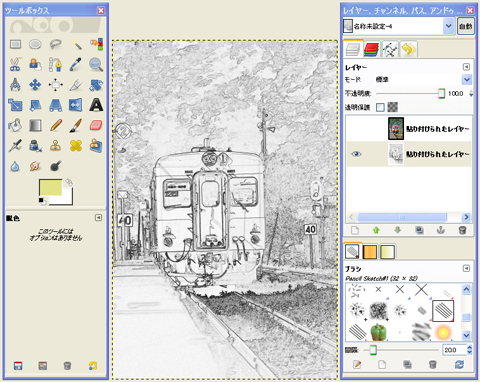Select the Scissors Select tool
480x382 pixels.
click(15, 65)
